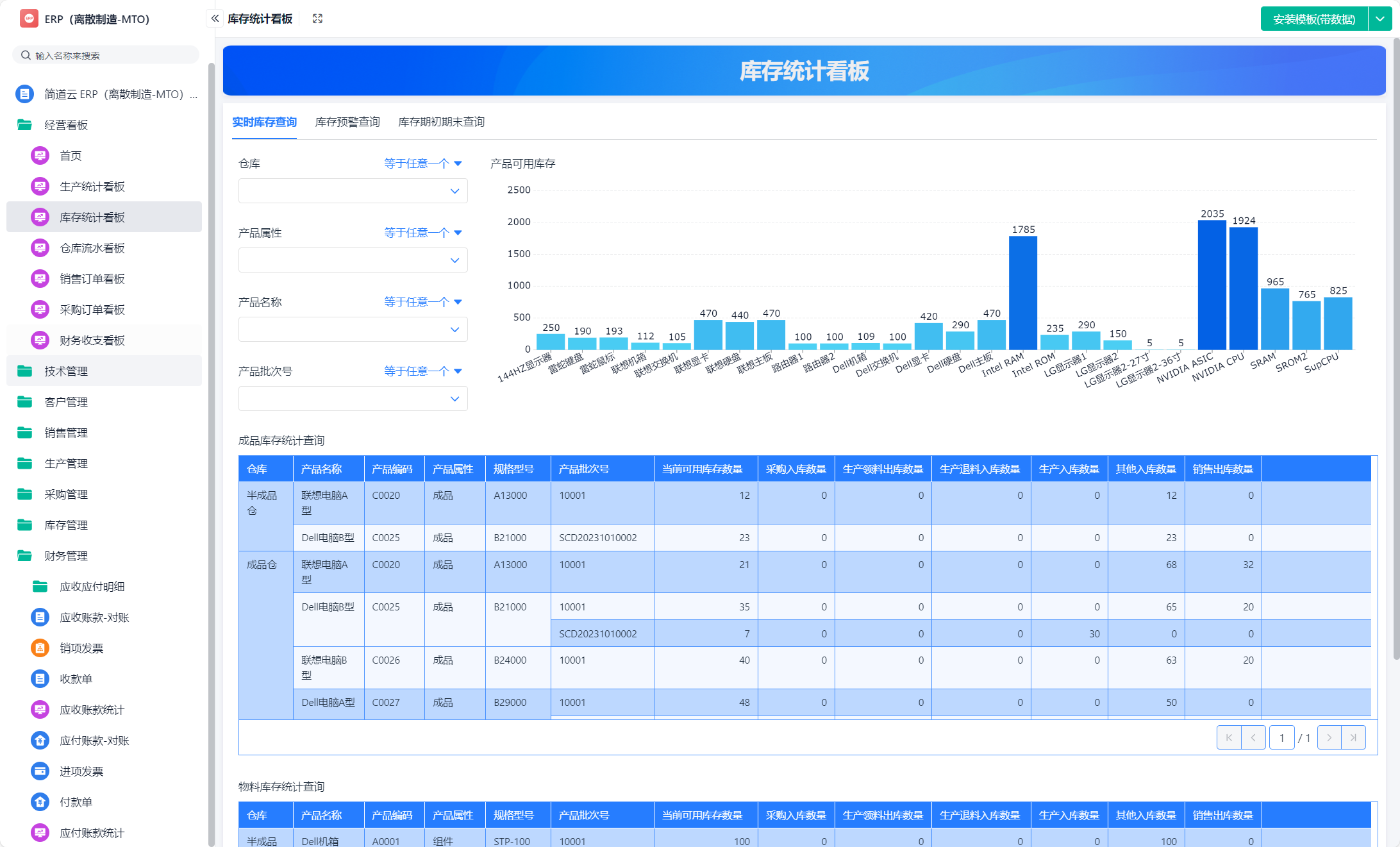Click search magnifier in sidebar

point(26,55)
